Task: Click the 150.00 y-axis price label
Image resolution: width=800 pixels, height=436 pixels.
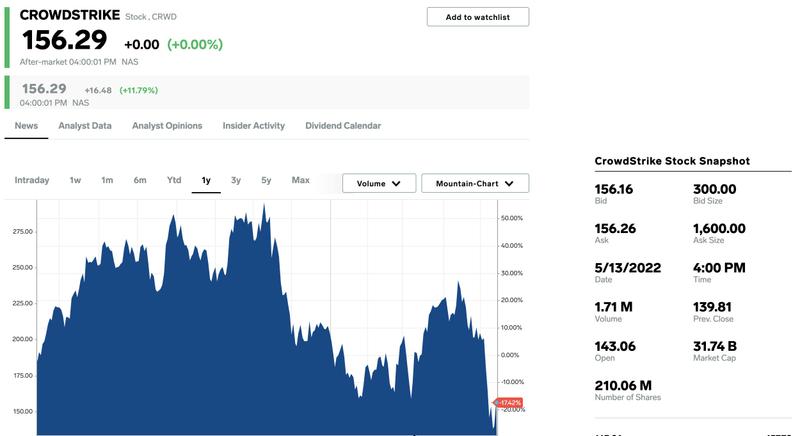Action: 22,412
